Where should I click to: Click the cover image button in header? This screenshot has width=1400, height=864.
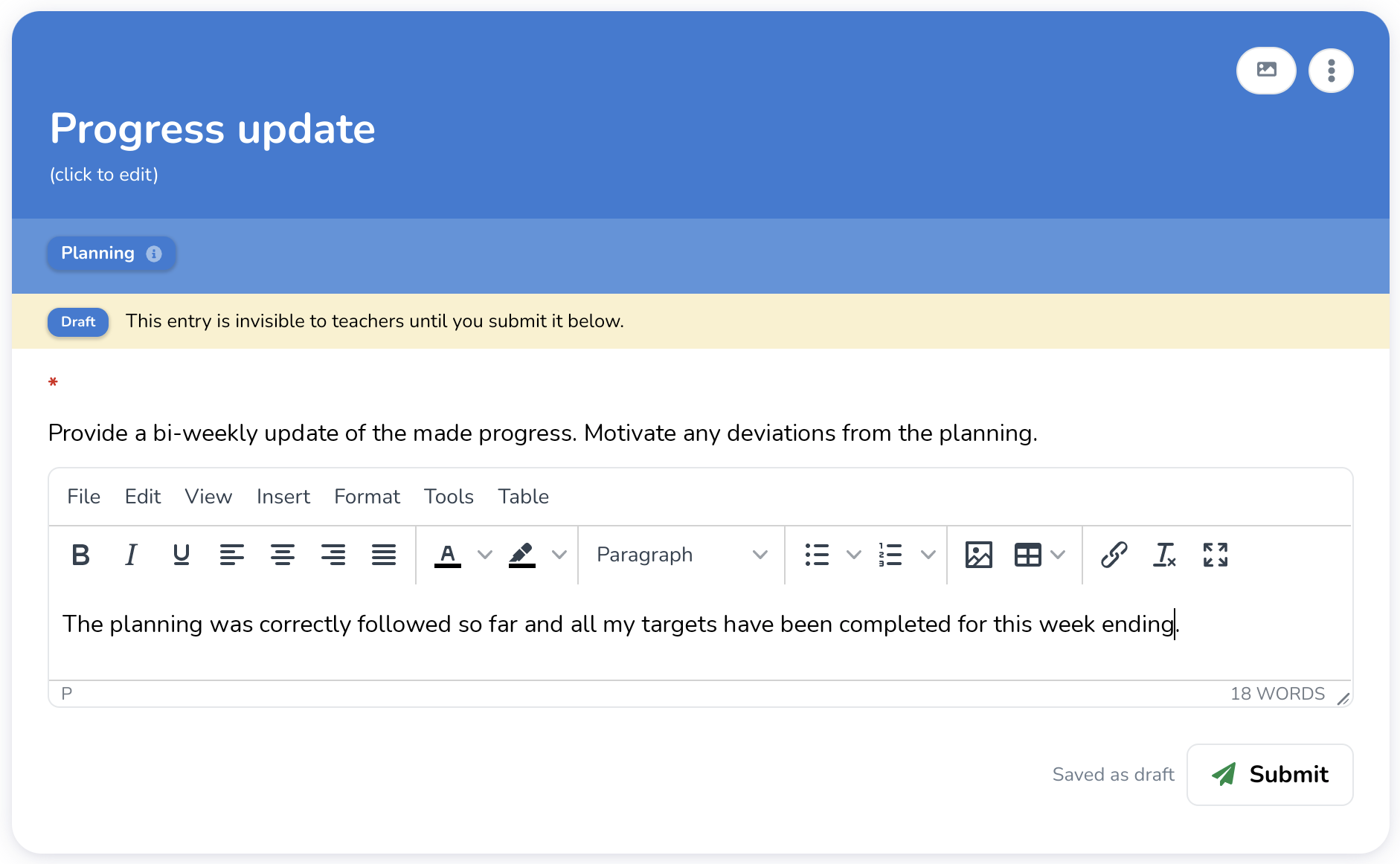(x=1266, y=71)
